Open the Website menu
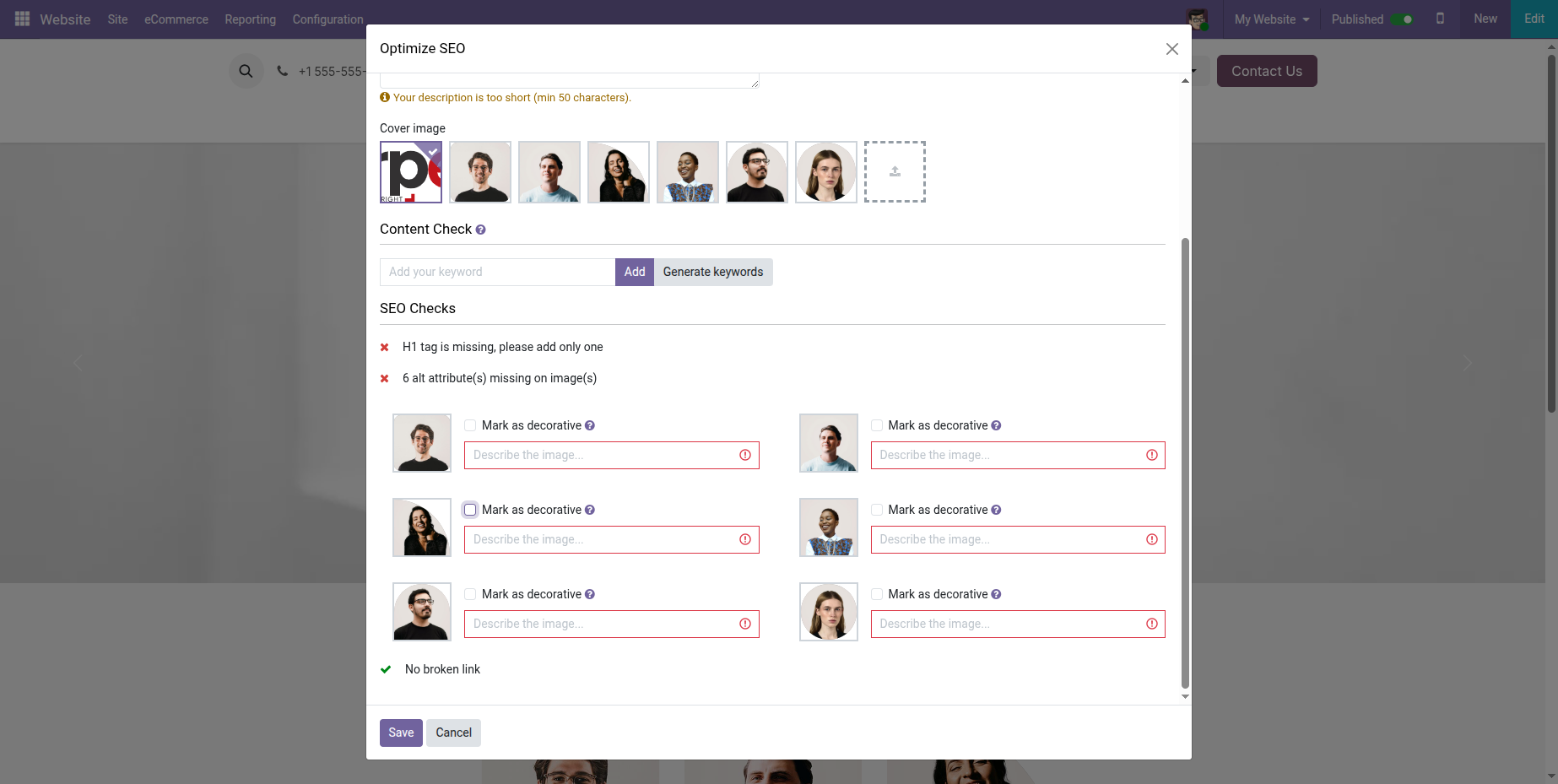The image size is (1558, 784). tap(65, 19)
